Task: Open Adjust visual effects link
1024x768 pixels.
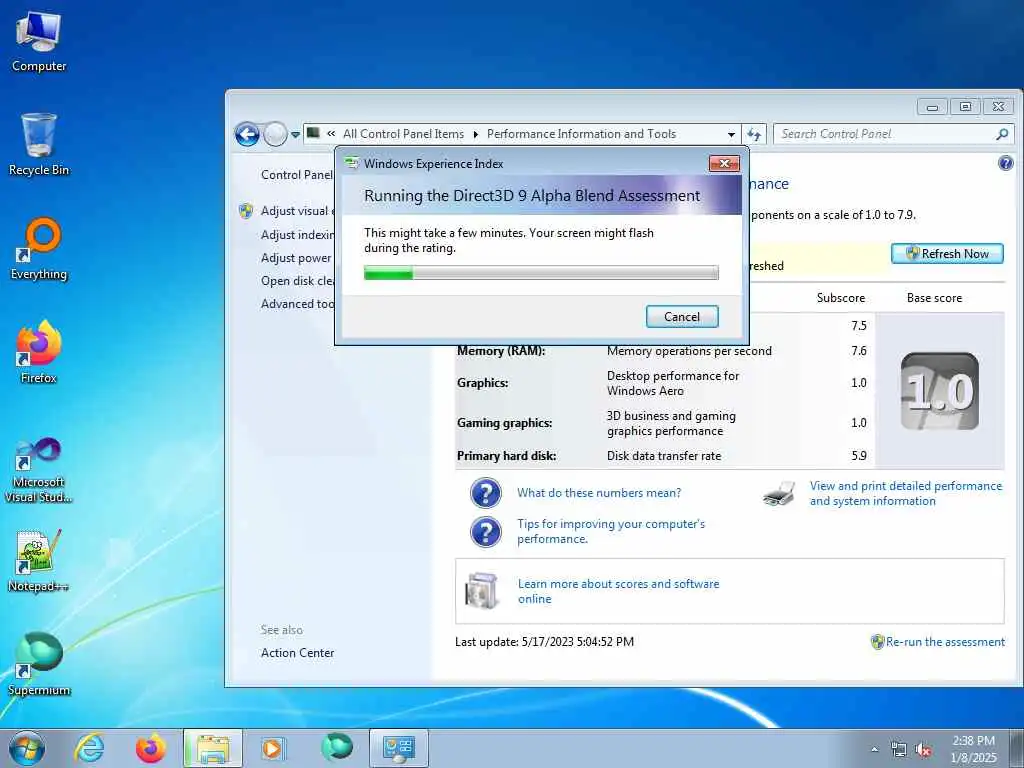Action: point(297,211)
